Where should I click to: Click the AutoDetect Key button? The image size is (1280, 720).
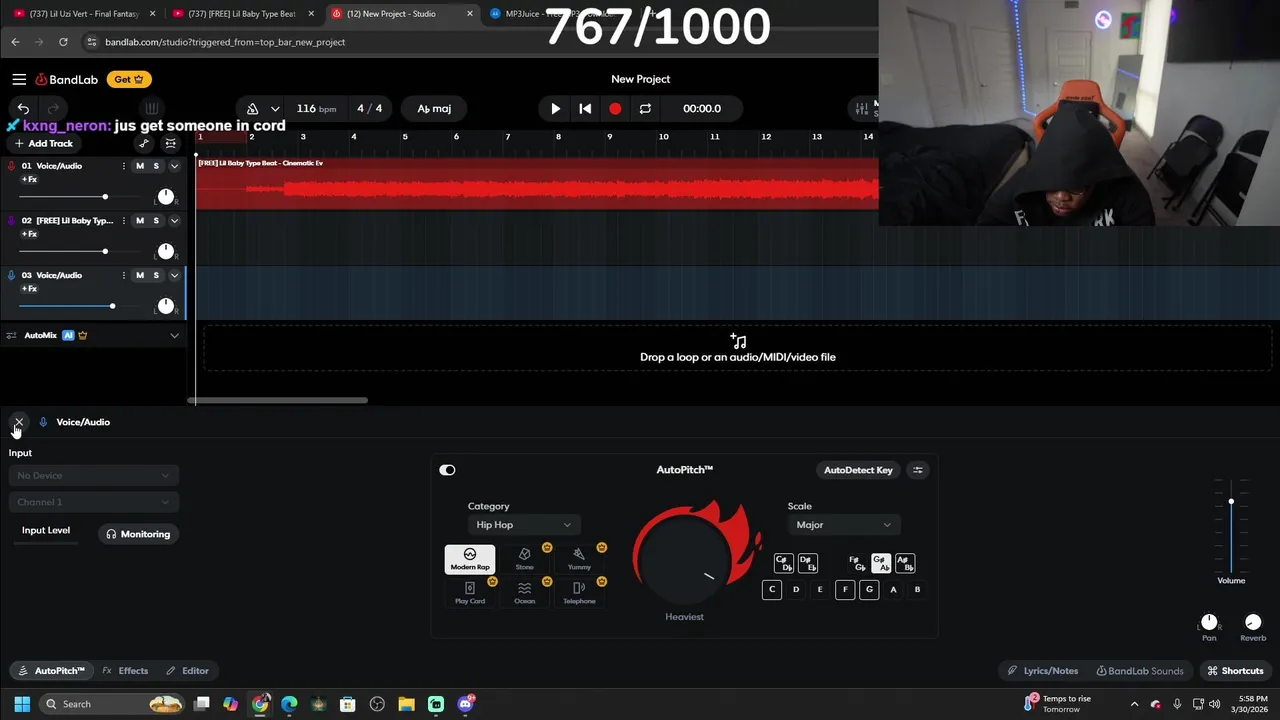click(858, 470)
